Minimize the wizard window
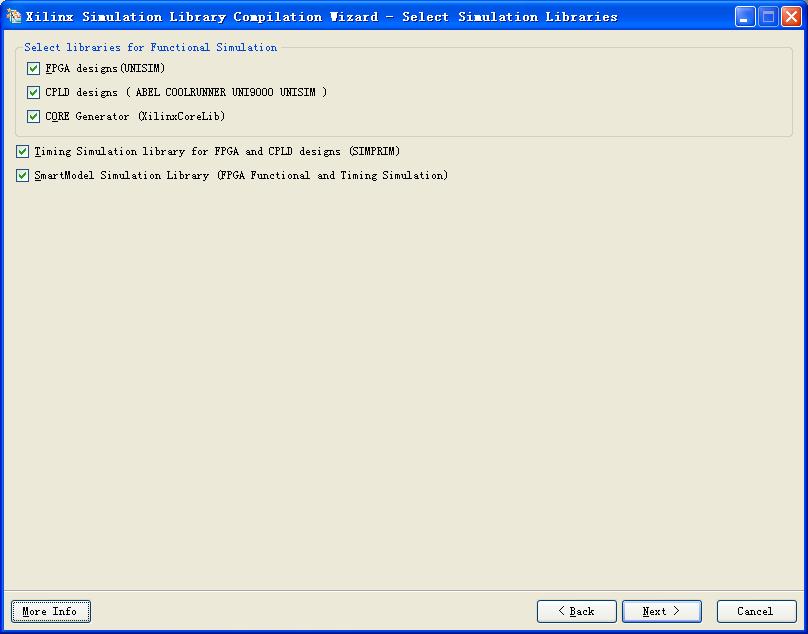 tap(745, 16)
